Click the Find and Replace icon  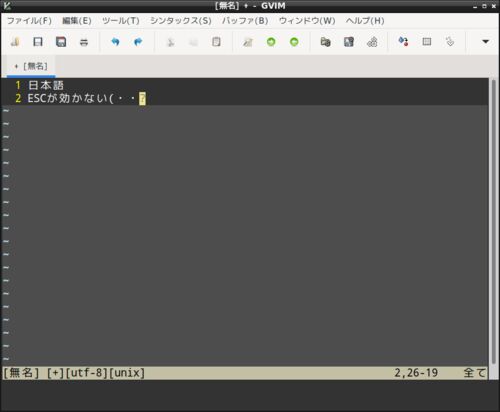click(x=248, y=42)
